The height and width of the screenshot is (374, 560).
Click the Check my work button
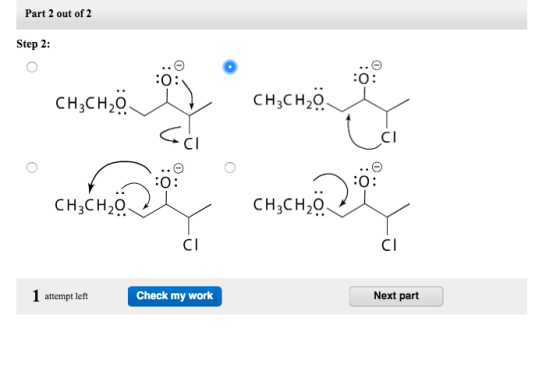click(x=175, y=296)
